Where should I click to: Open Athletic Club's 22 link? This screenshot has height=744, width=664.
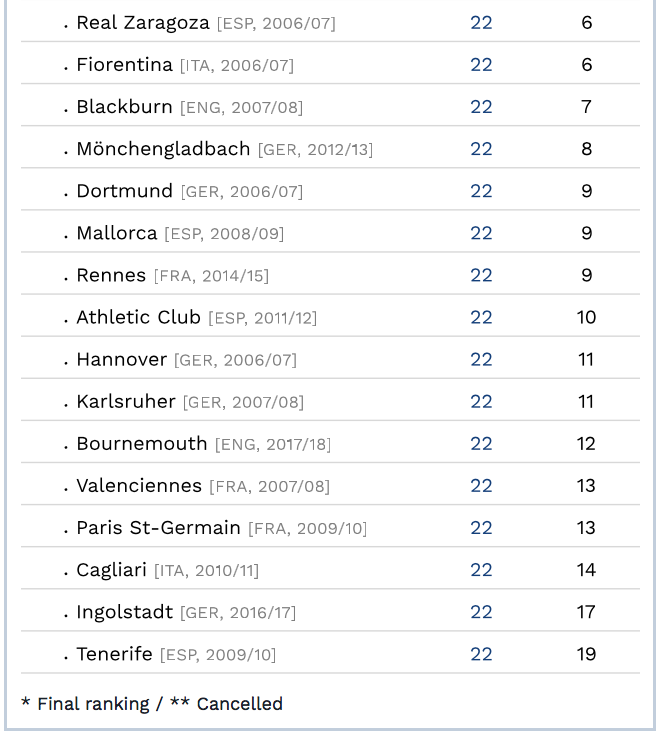pos(481,317)
